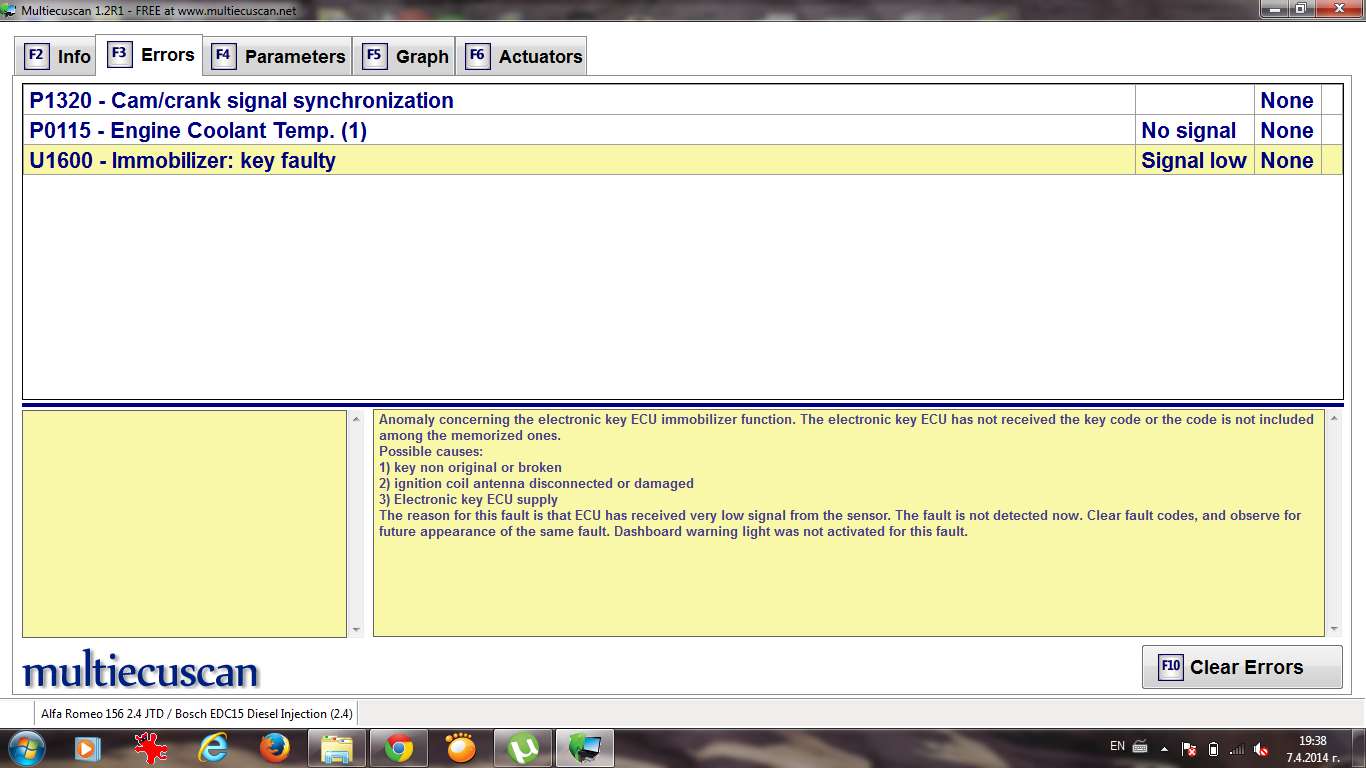Open the battery status tray icon
The height and width of the screenshot is (768, 1366).
point(1213,749)
